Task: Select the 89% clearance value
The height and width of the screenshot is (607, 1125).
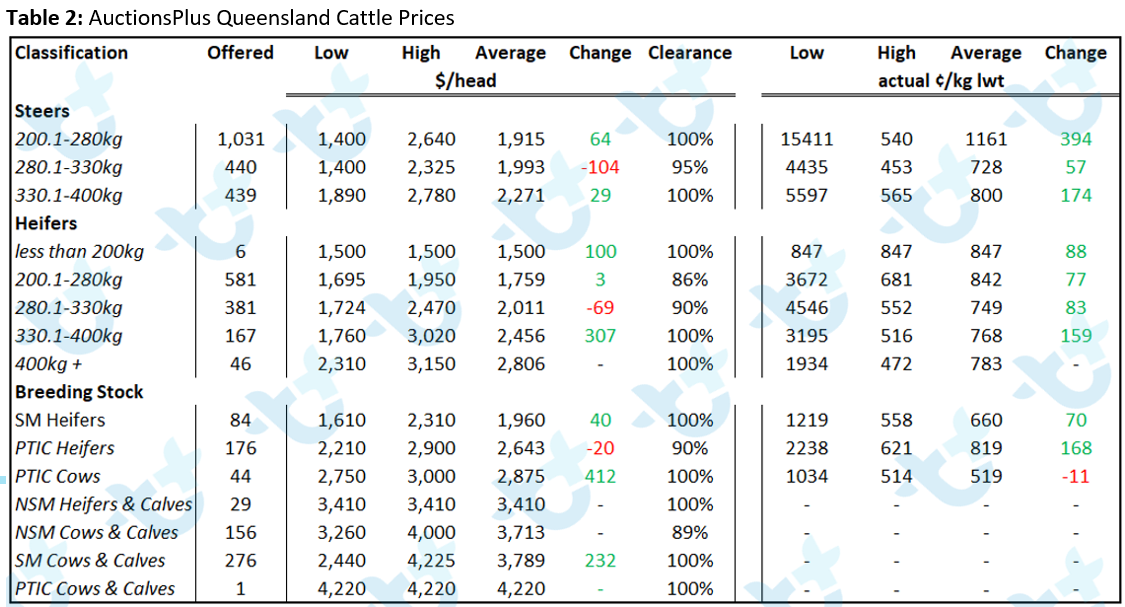Action: 690,532
